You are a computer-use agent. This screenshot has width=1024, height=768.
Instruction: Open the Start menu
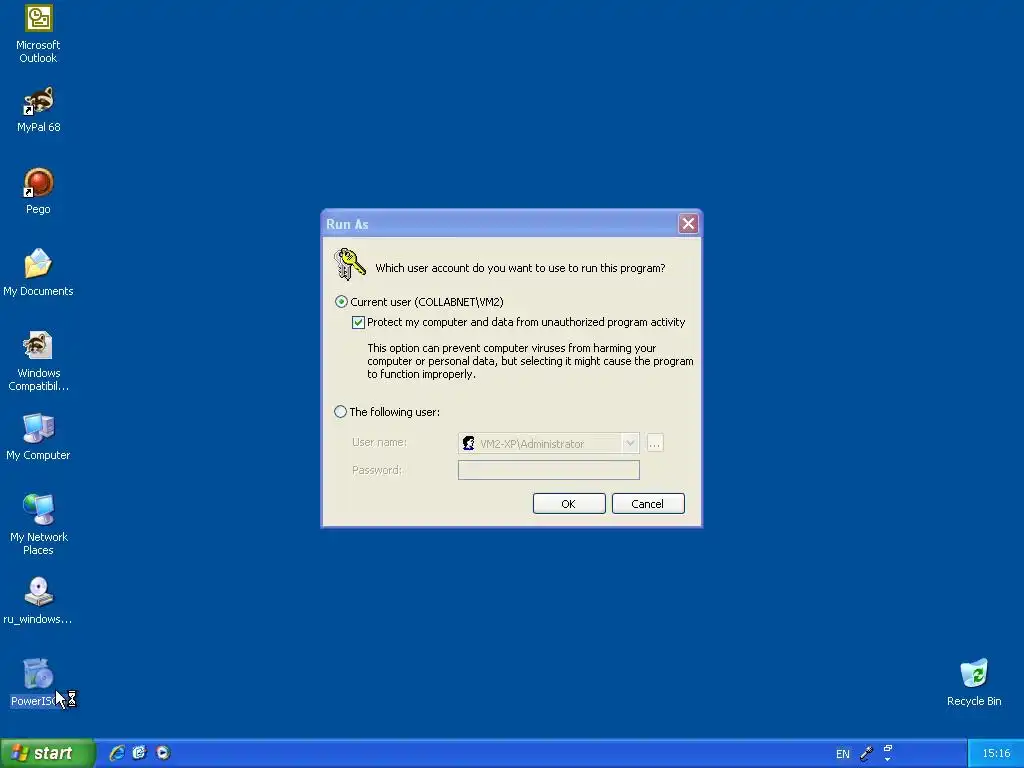(47, 753)
